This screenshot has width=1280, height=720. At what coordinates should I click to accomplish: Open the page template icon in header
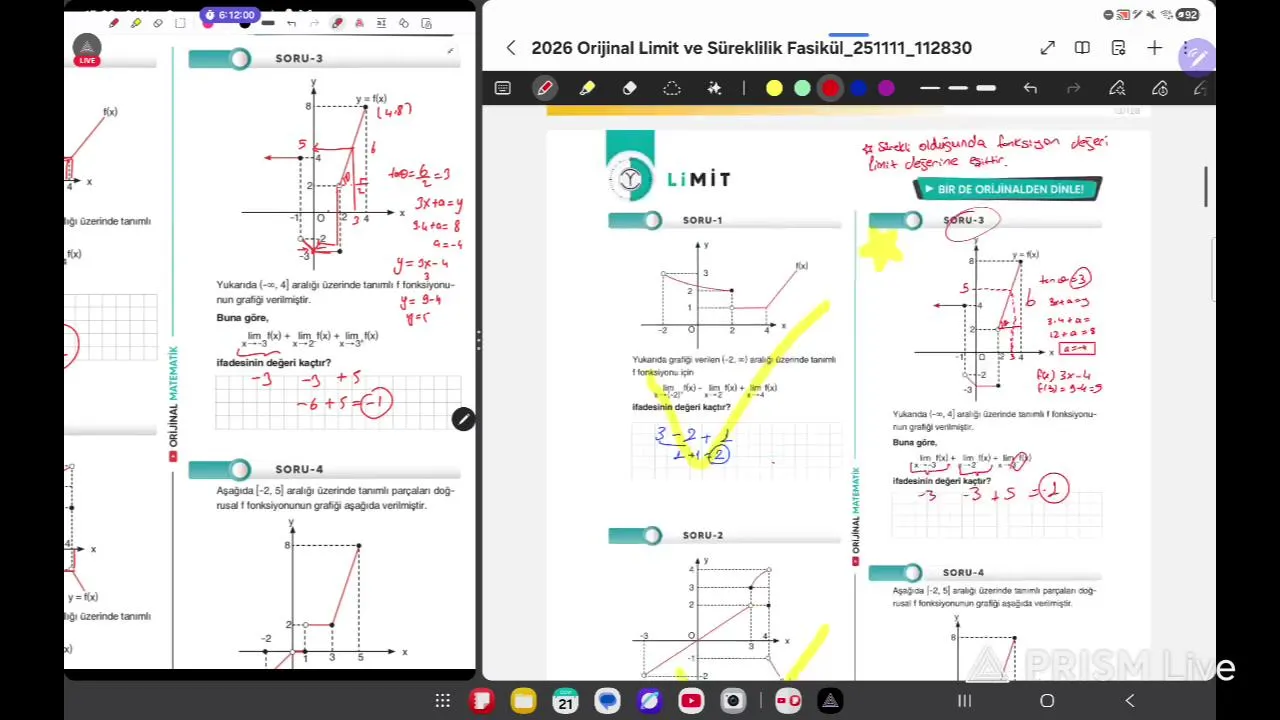coord(1118,48)
